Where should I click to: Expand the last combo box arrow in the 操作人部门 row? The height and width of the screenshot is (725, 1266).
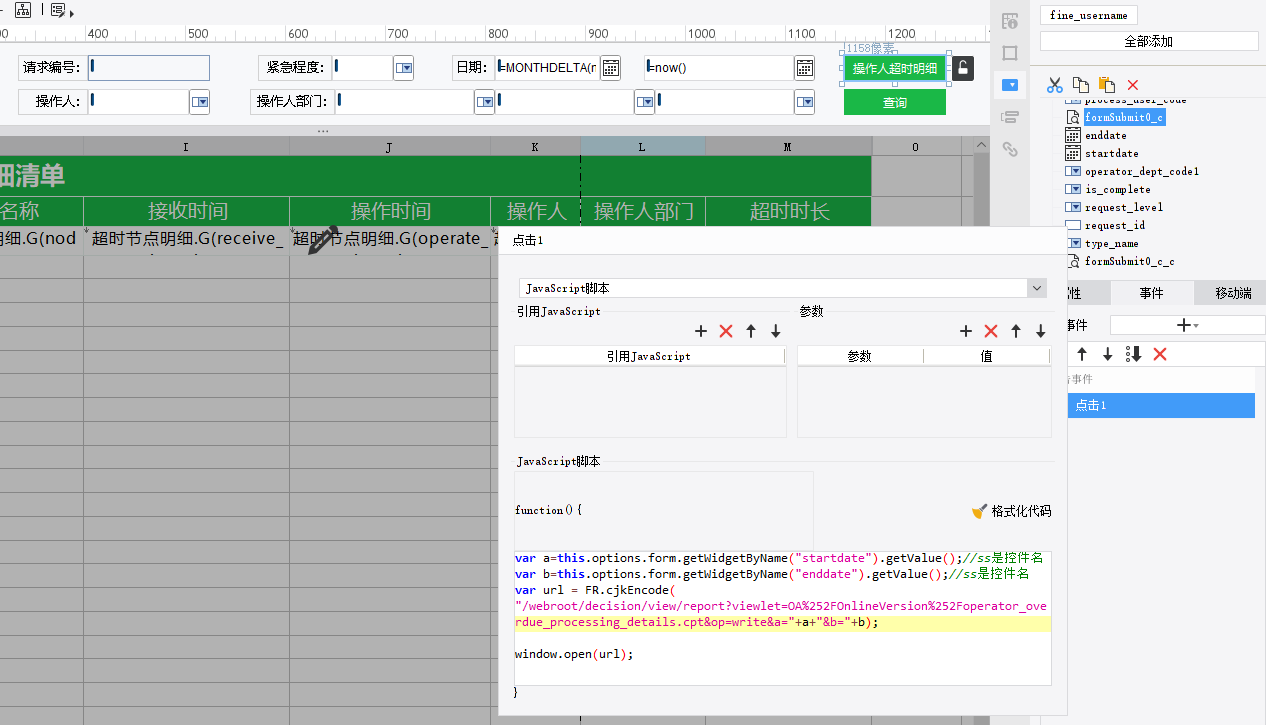pyautogui.click(x=805, y=101)
